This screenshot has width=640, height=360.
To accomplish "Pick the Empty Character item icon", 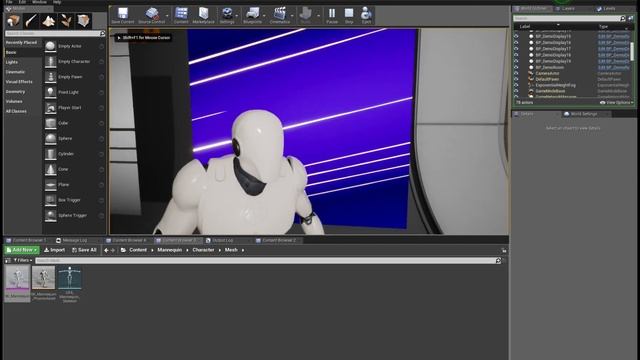I will [x=51, y=62].
